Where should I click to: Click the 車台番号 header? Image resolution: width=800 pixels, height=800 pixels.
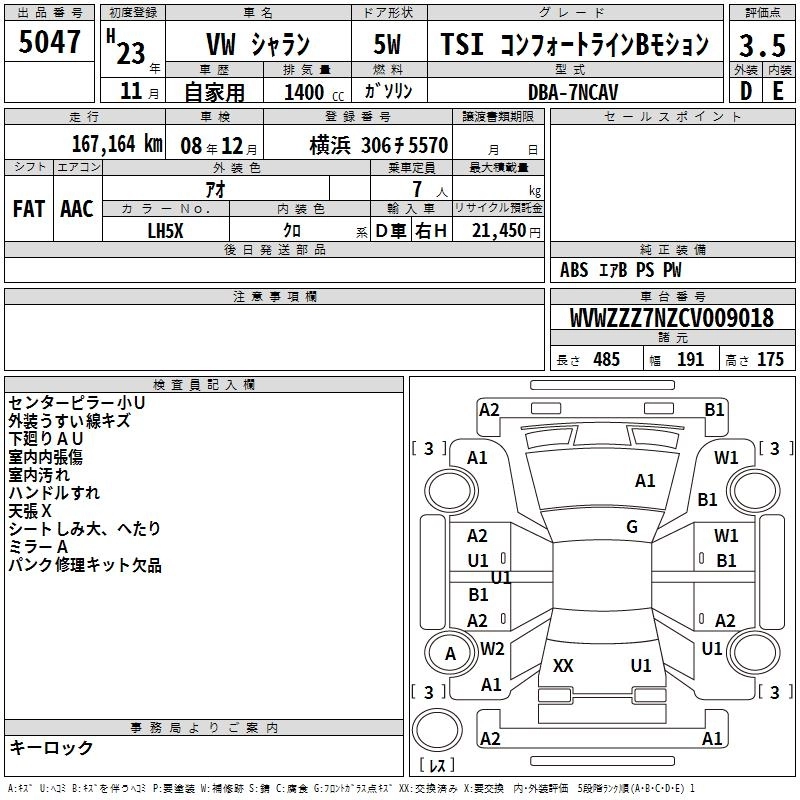[x=672, y=296]
